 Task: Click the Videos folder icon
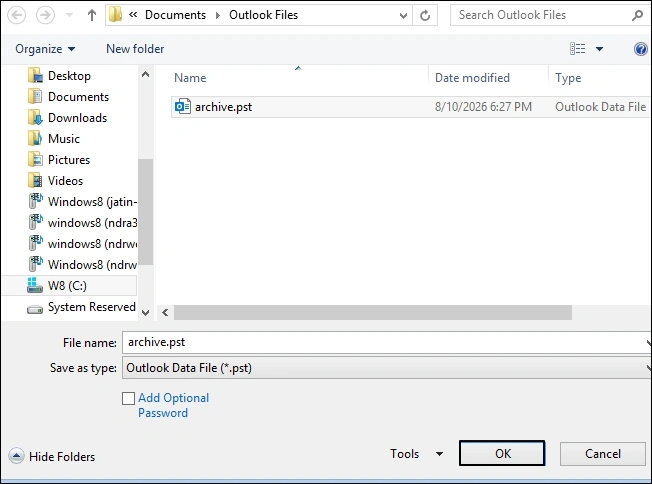coord(35,180)
